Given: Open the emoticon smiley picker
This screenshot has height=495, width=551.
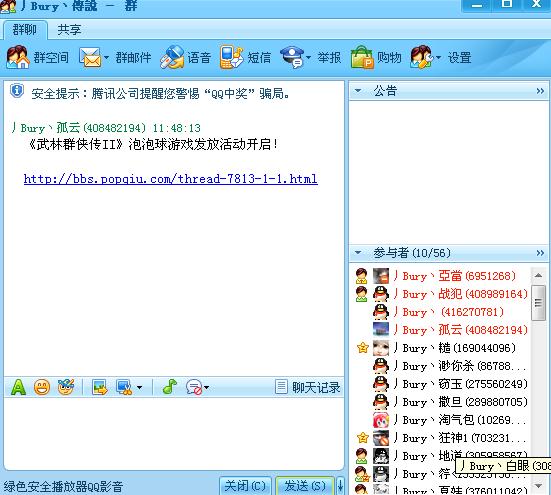Looking at the screenshot, I should coord(42,387).
